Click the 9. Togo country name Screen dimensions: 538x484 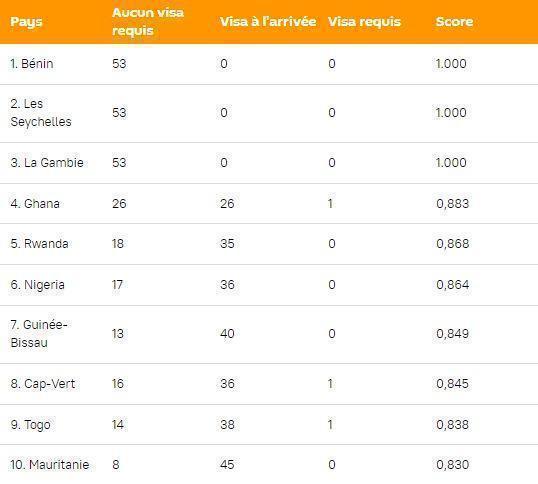(x=30, y=425)
